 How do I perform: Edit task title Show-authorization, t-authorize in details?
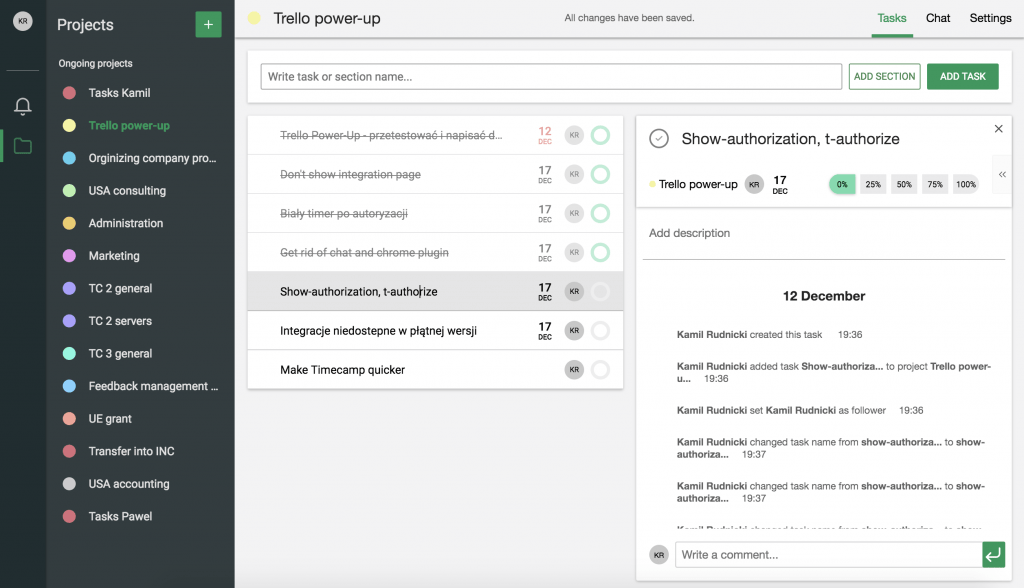(x=790, y=139)
